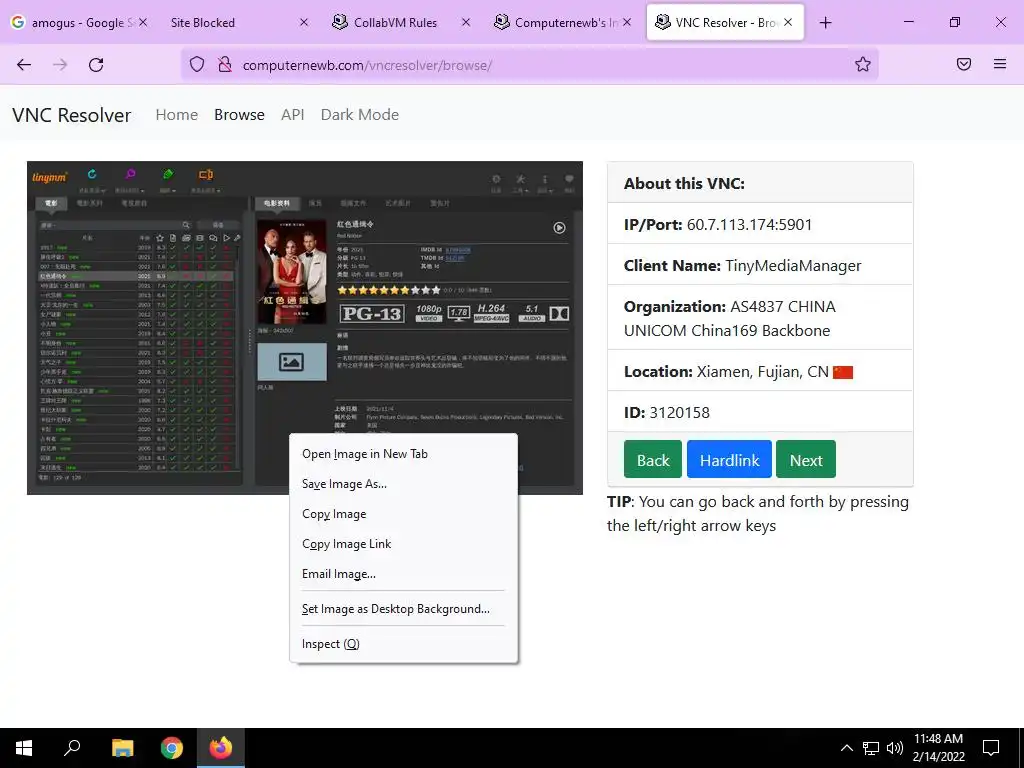Open the Firefox hamburger menu
Screen dimensions: 1024x768
coord(1000,64)
